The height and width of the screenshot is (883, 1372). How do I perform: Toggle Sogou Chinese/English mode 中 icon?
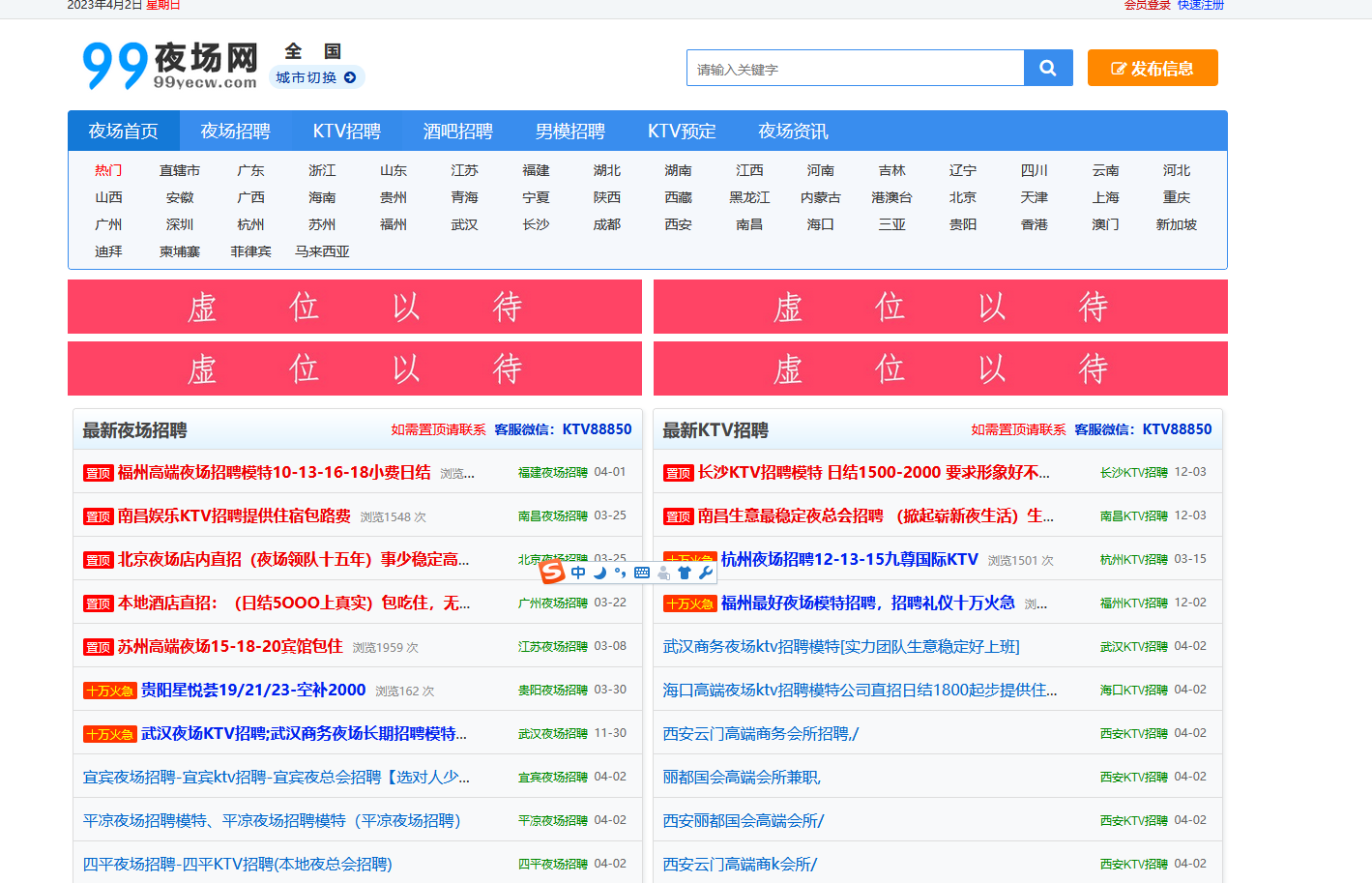[578, 573]
